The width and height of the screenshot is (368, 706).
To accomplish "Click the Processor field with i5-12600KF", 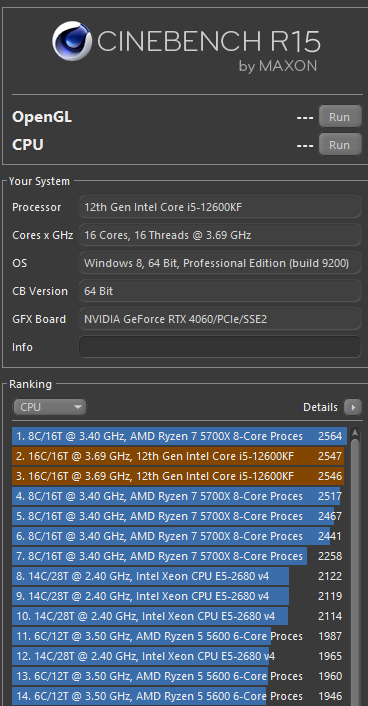I will tap(220, 207).
